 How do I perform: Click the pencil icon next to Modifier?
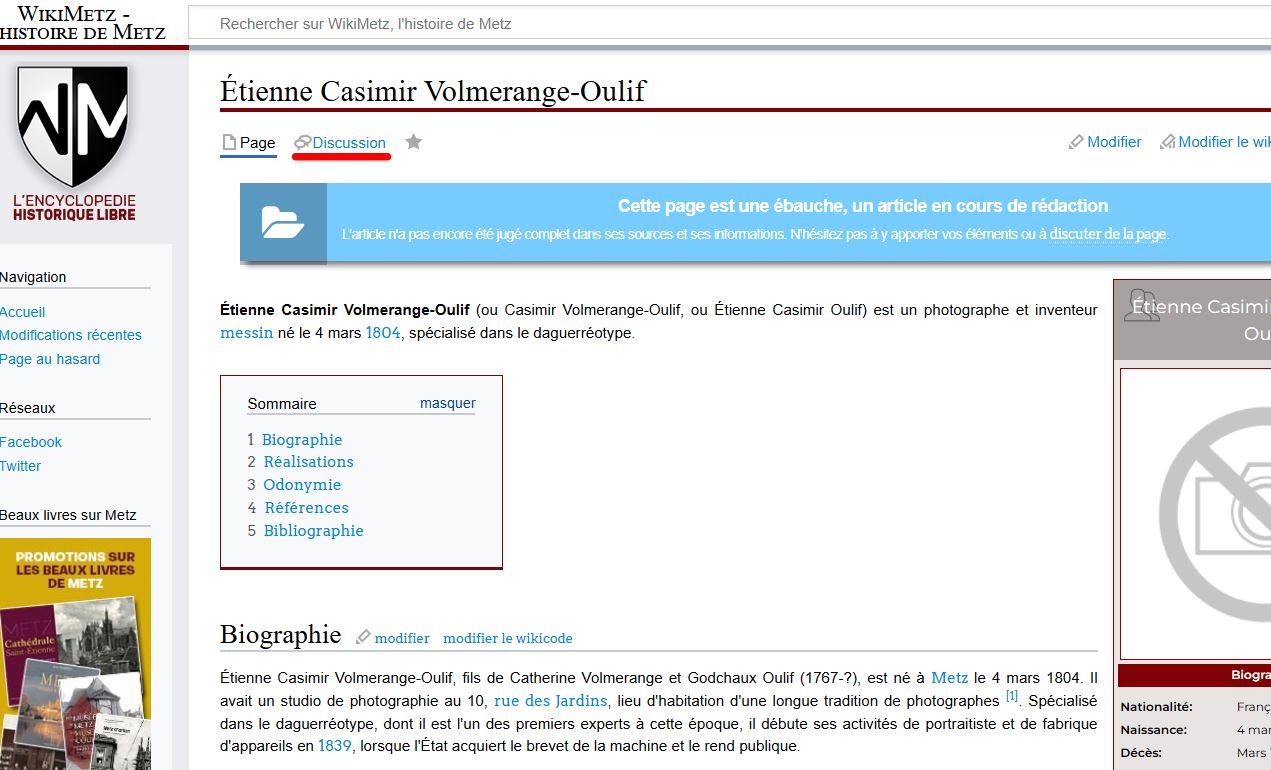point(1076,142)
